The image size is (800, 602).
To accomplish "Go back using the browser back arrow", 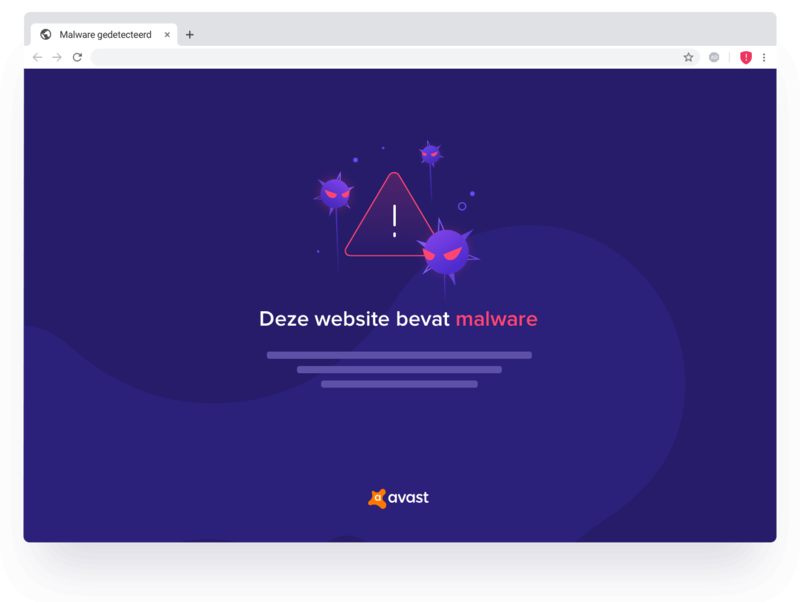I will (x=37, y=57).
